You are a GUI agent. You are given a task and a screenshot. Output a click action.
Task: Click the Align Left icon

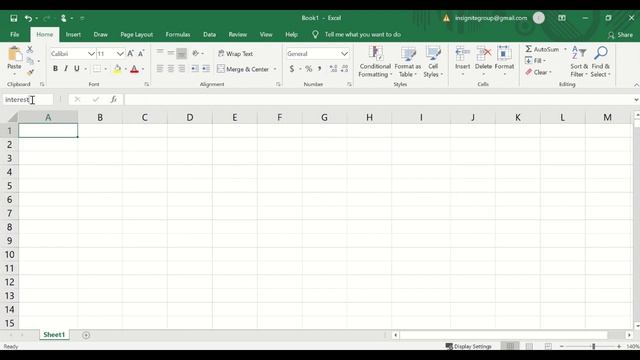(x=160, y=69)
